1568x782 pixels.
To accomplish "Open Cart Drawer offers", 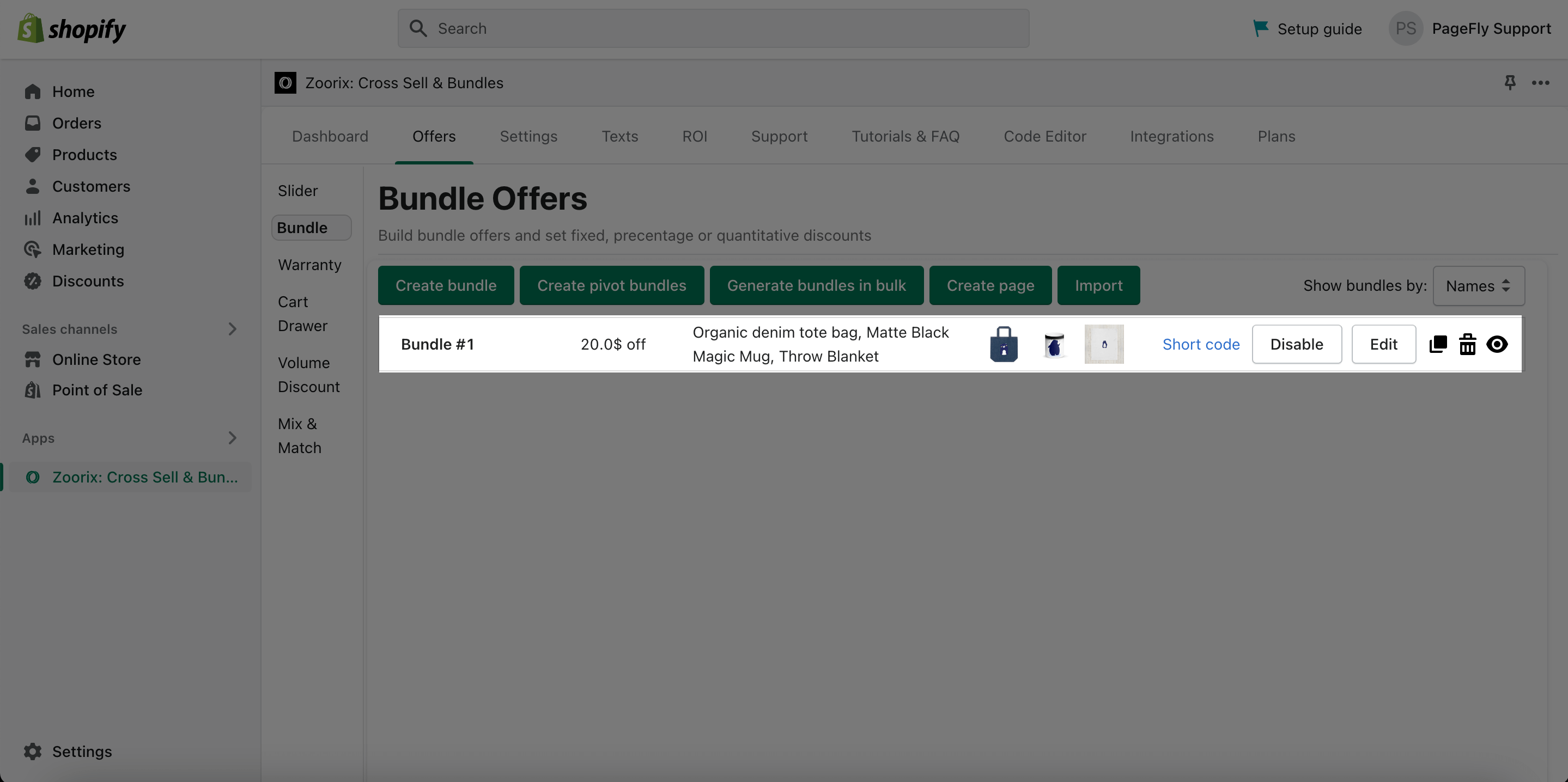I will pyautogui.click(x=302, y=314).
